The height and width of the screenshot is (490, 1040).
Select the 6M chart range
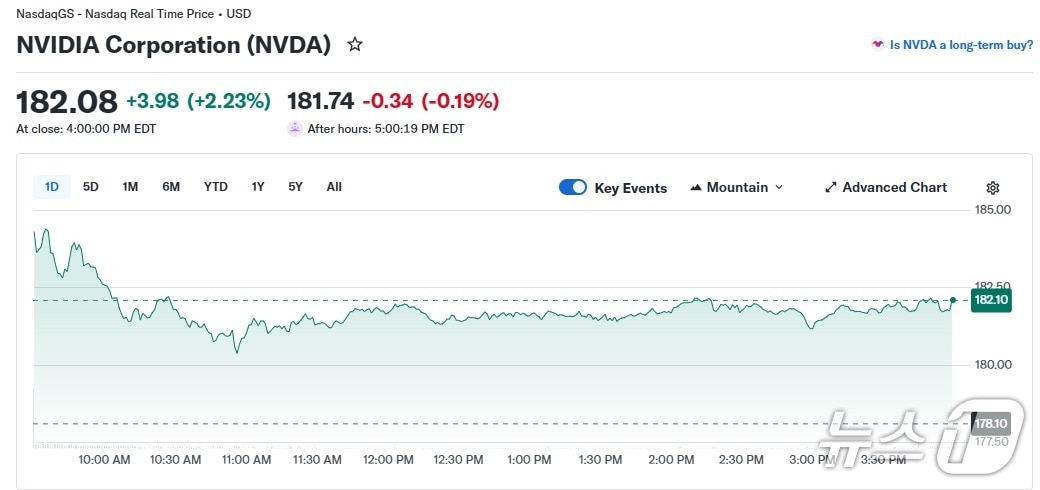(171, 187)
